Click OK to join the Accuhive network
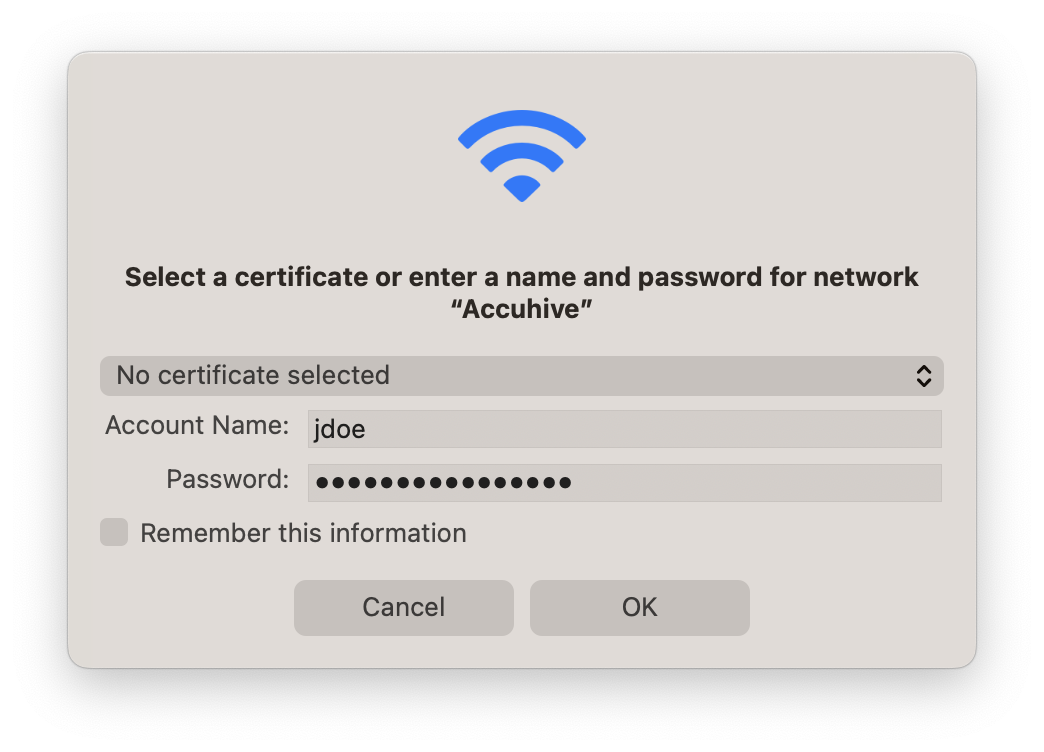 639,607
